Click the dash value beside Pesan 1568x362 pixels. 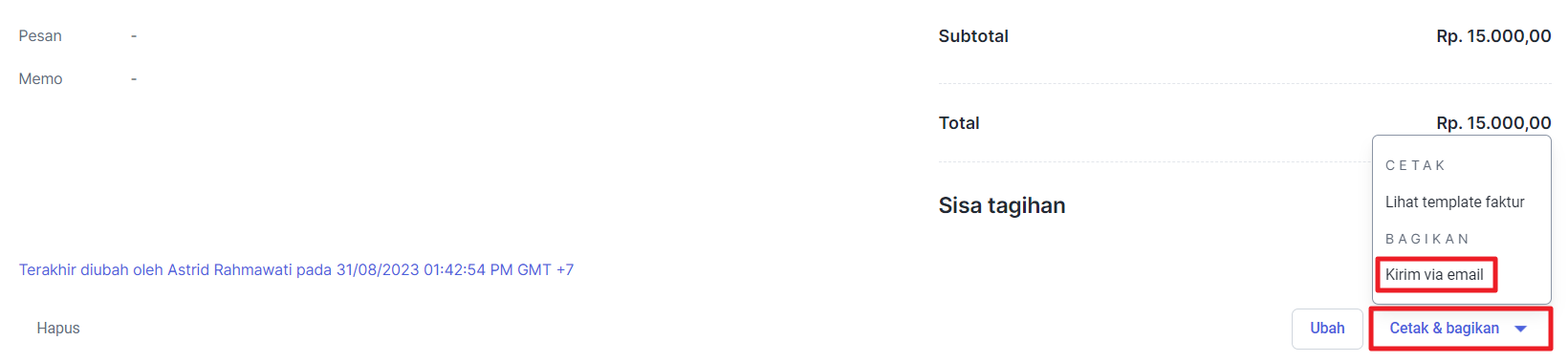click(134, 36)
